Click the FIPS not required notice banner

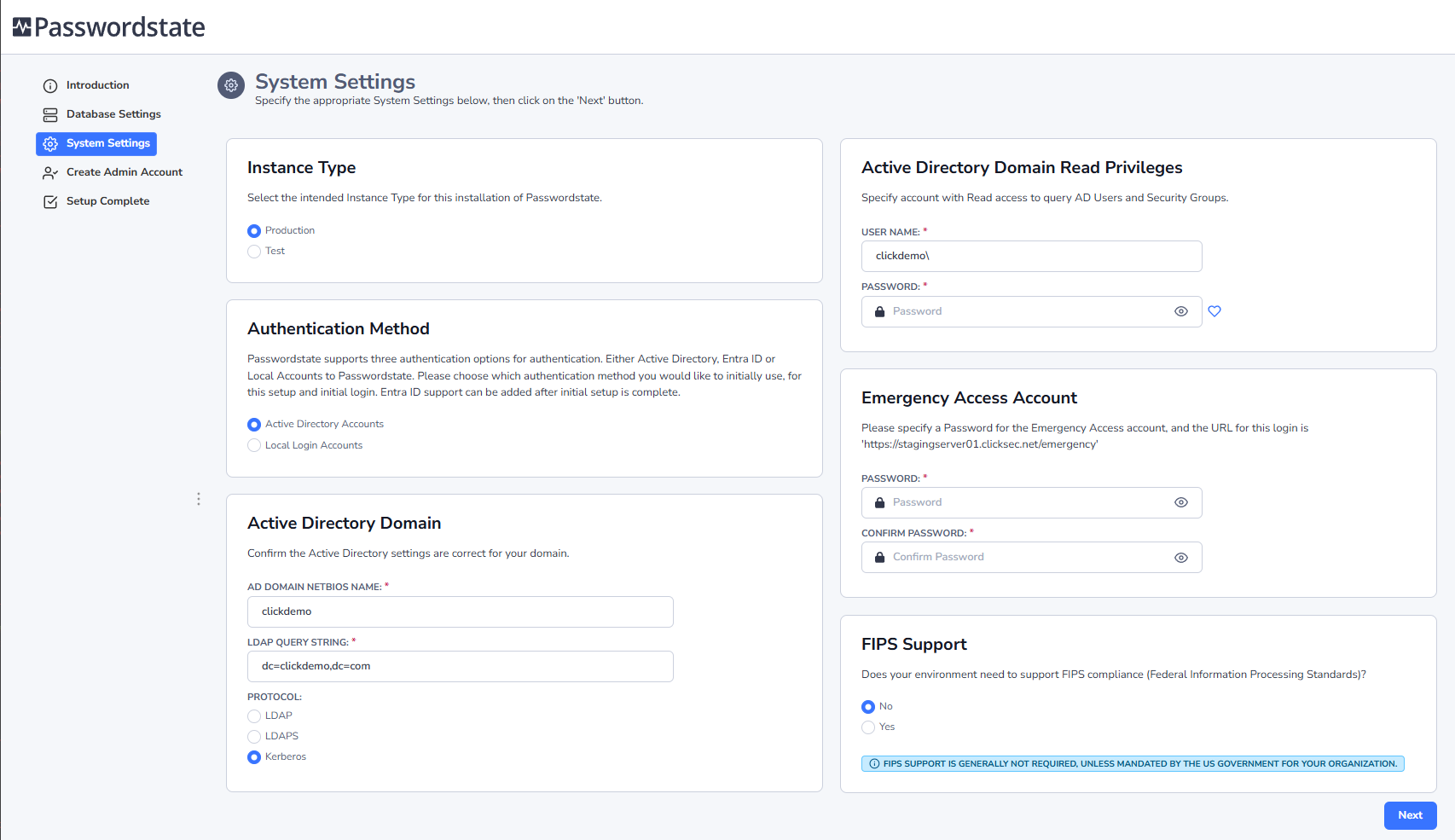(x=1133, y=764)
